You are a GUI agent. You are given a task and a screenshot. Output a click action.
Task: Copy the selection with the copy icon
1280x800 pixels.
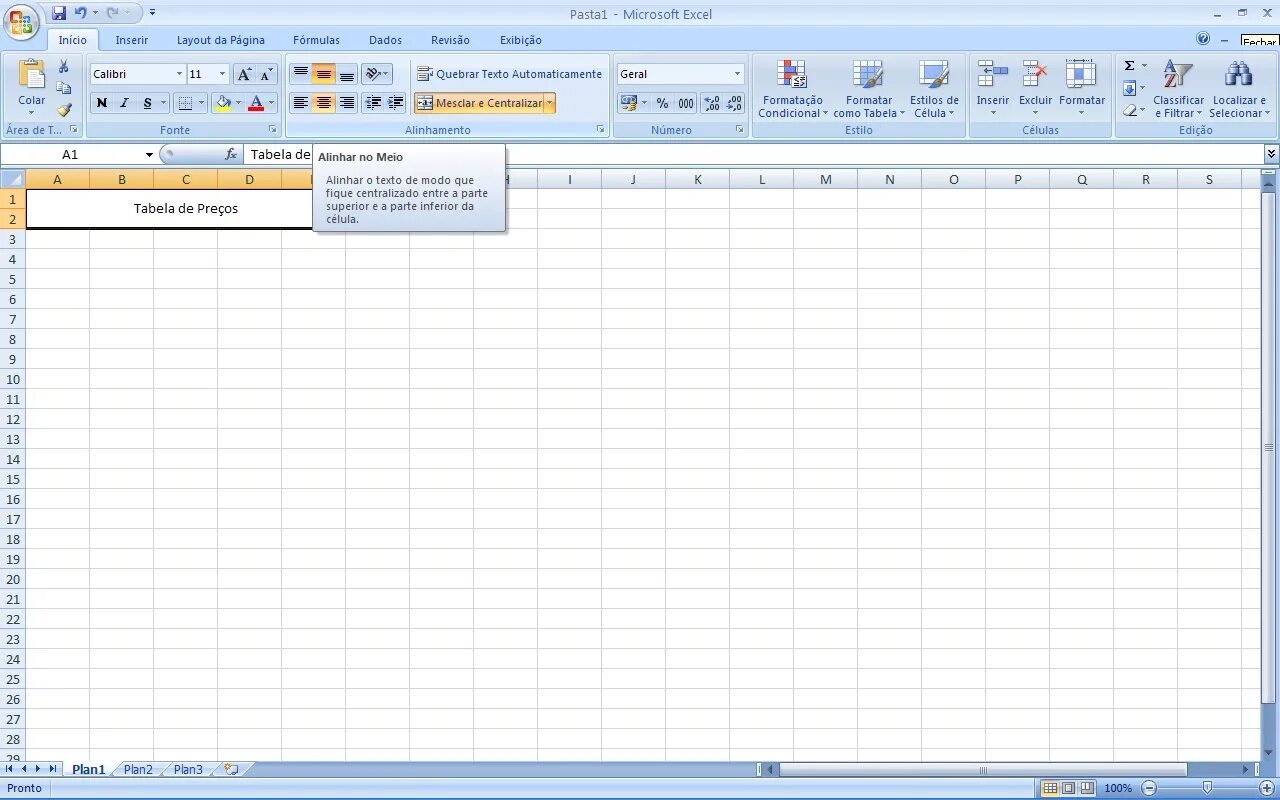64,88
